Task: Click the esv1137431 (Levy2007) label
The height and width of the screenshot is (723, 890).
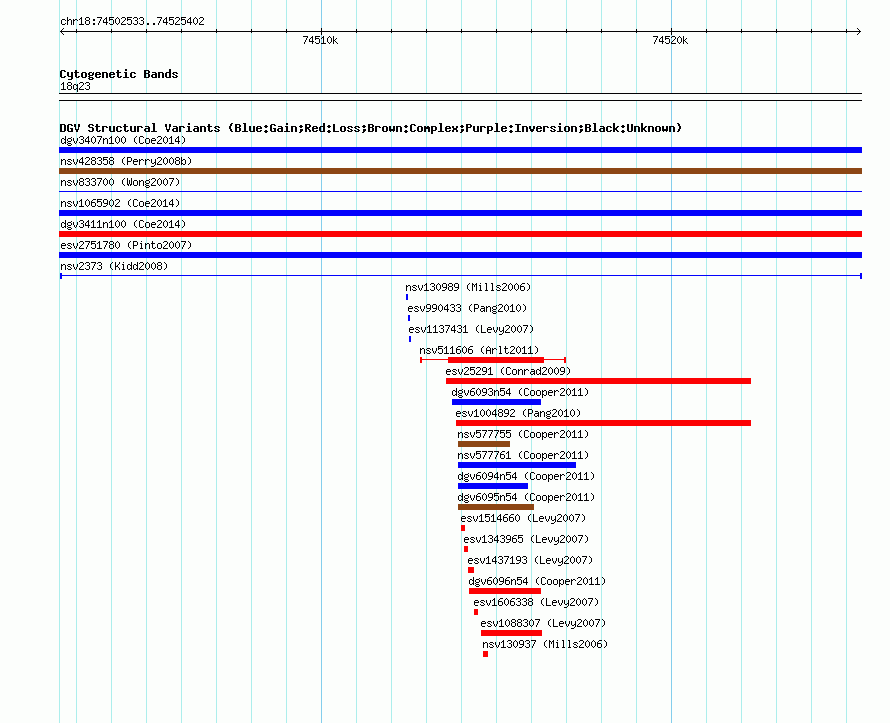Action: click(x=471, y=329)
